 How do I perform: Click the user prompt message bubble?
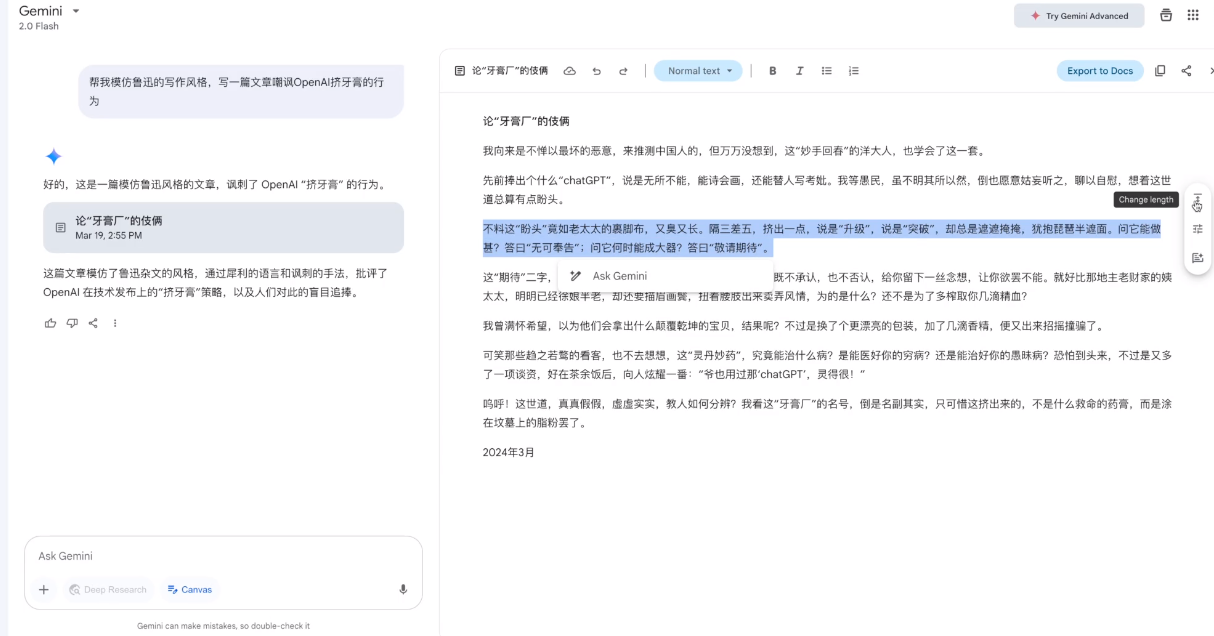241,92
